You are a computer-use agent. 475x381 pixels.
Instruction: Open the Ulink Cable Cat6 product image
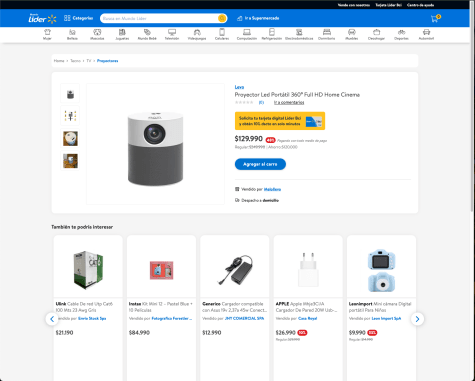[x=88, y=270]
